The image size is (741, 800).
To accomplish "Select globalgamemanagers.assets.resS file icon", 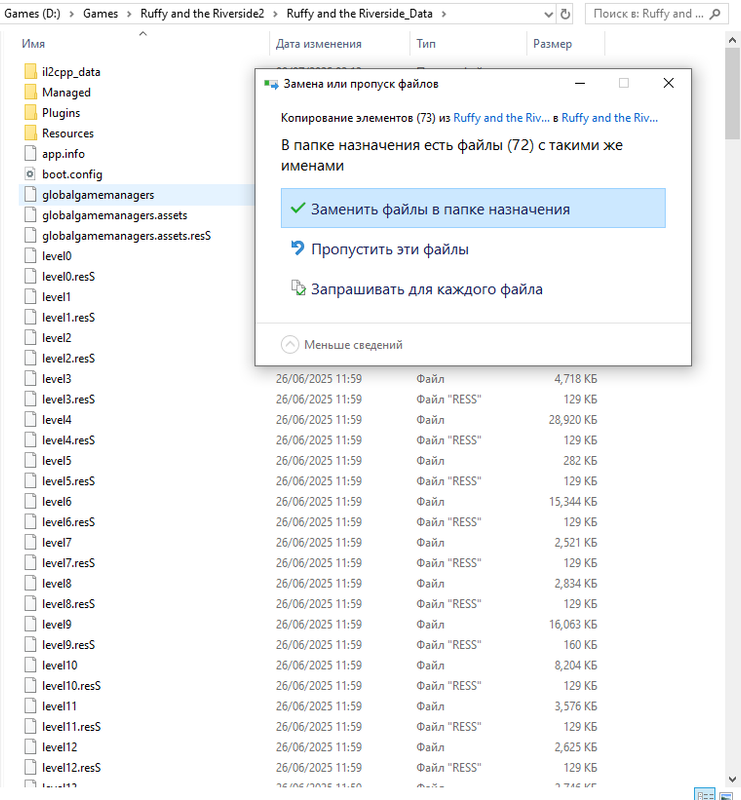I will pos(31,235).
